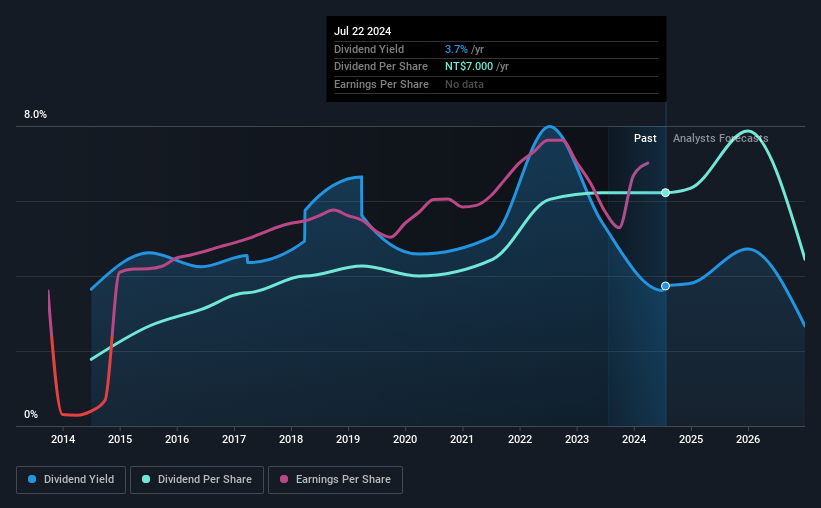Click the pink Earnings Per Share legend dot
Image resolution: width=821 pixels, height=508 pixels.
(x=284, y=479)
